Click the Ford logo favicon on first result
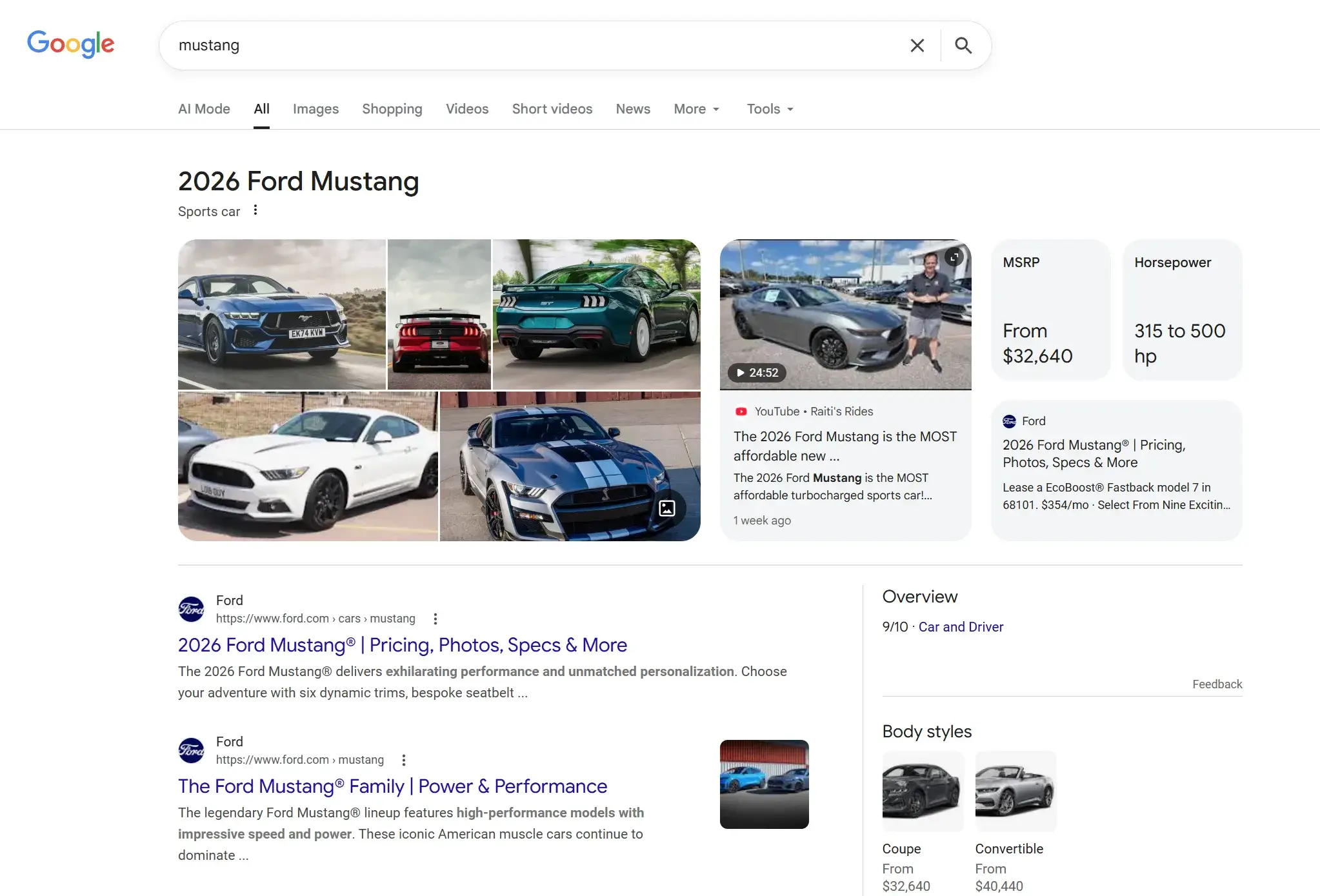The width and height of the screenshot is (1320, 896). [x=191, y=608]
